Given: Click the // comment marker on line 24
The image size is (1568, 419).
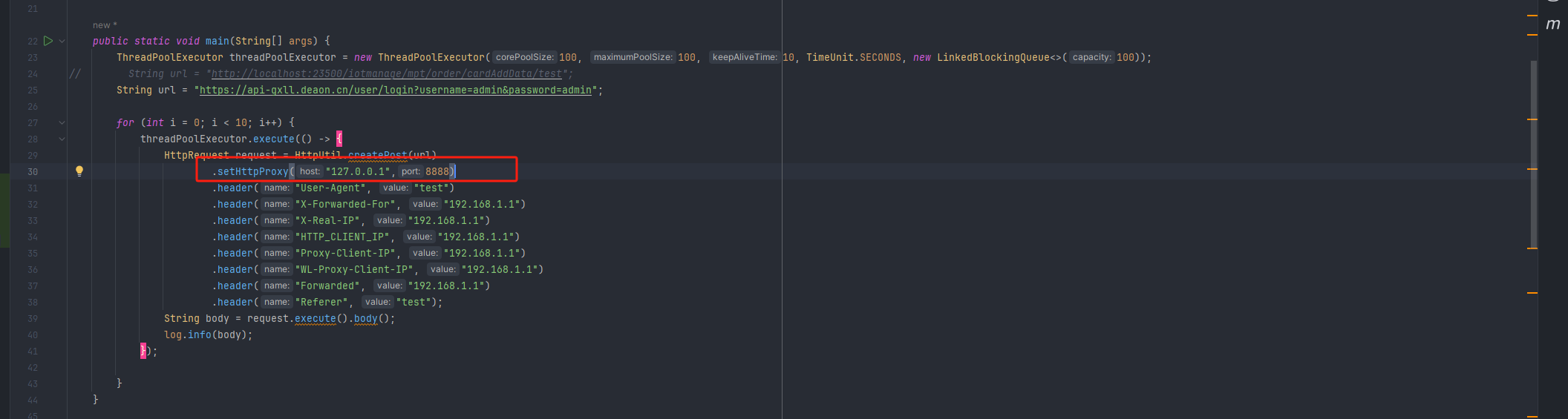Looking at the screenshot, I should (74, 73).
